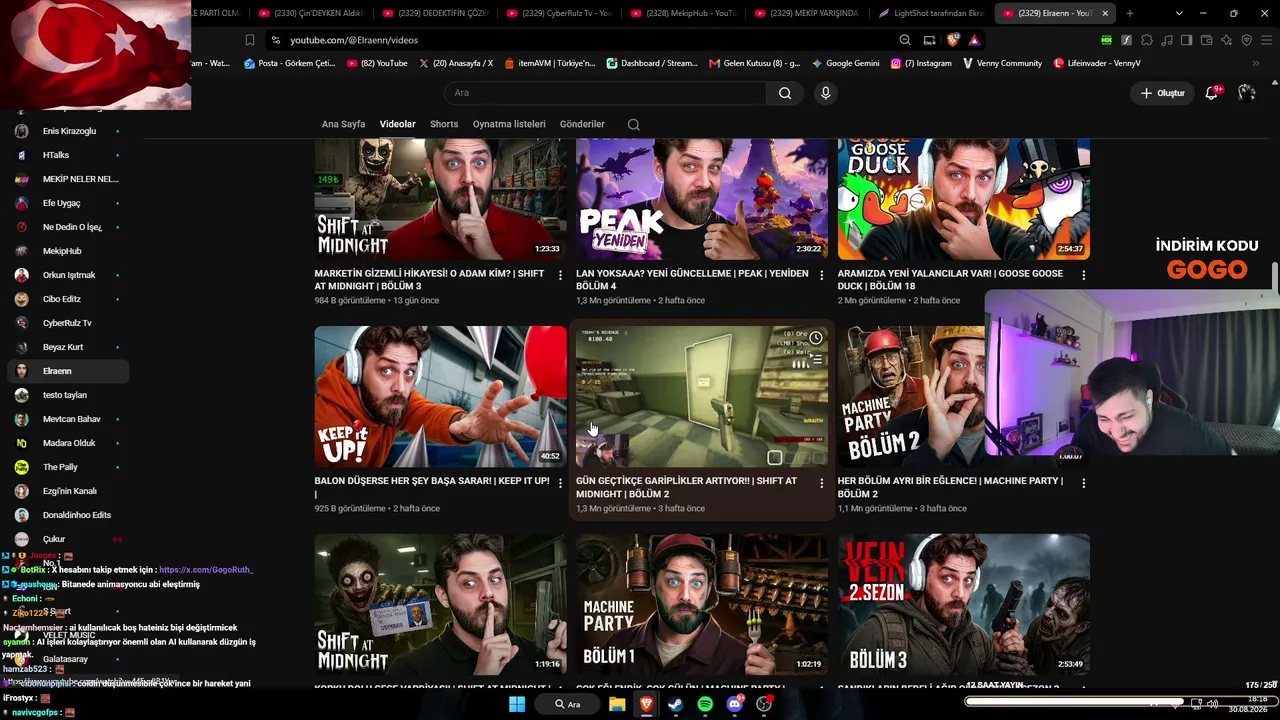Open more options for Shift at Midnight Bölüm 2
1280x720 pixels.
(x=822, y=483)
